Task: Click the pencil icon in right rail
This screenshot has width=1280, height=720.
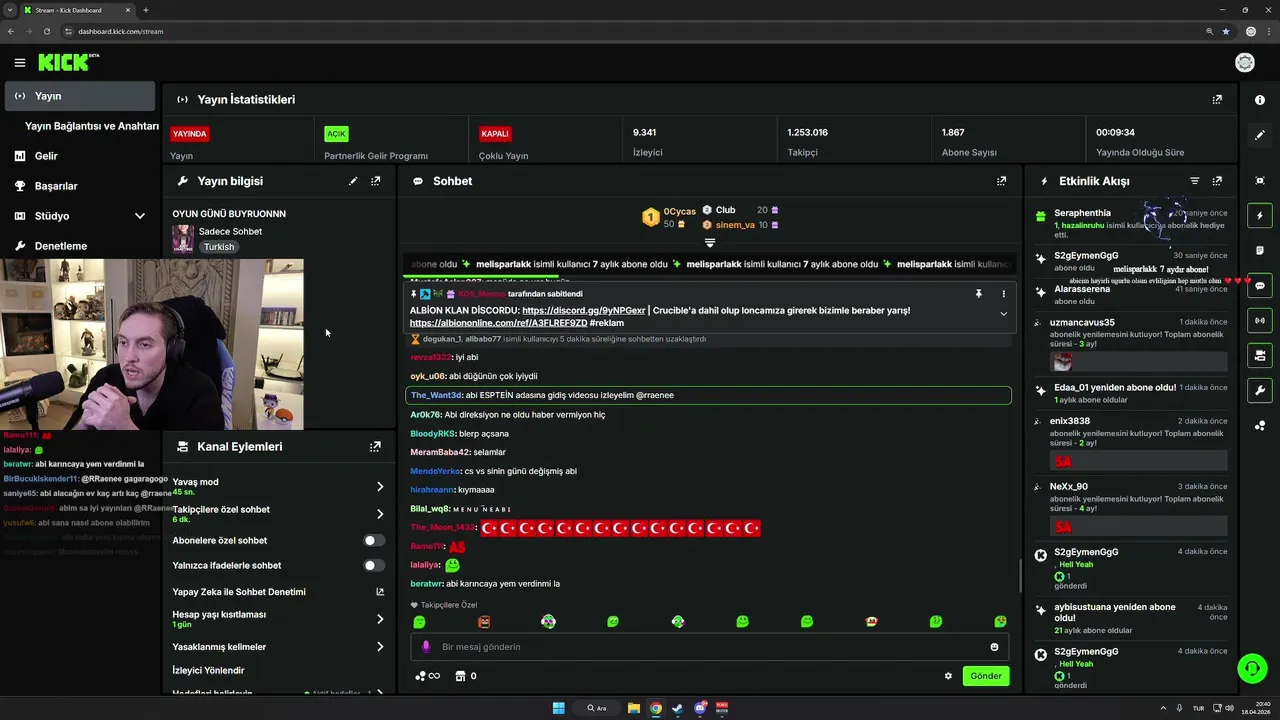Action: click(x=1260, y=135)
